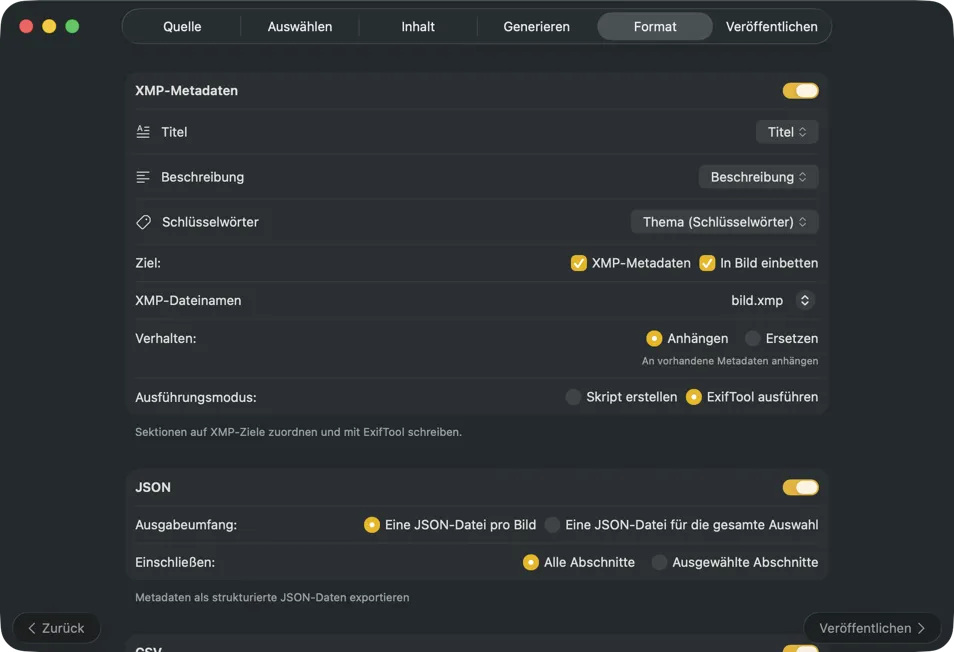Click the Zurück back button
954x652 pixels.
[x=57, y=628]
